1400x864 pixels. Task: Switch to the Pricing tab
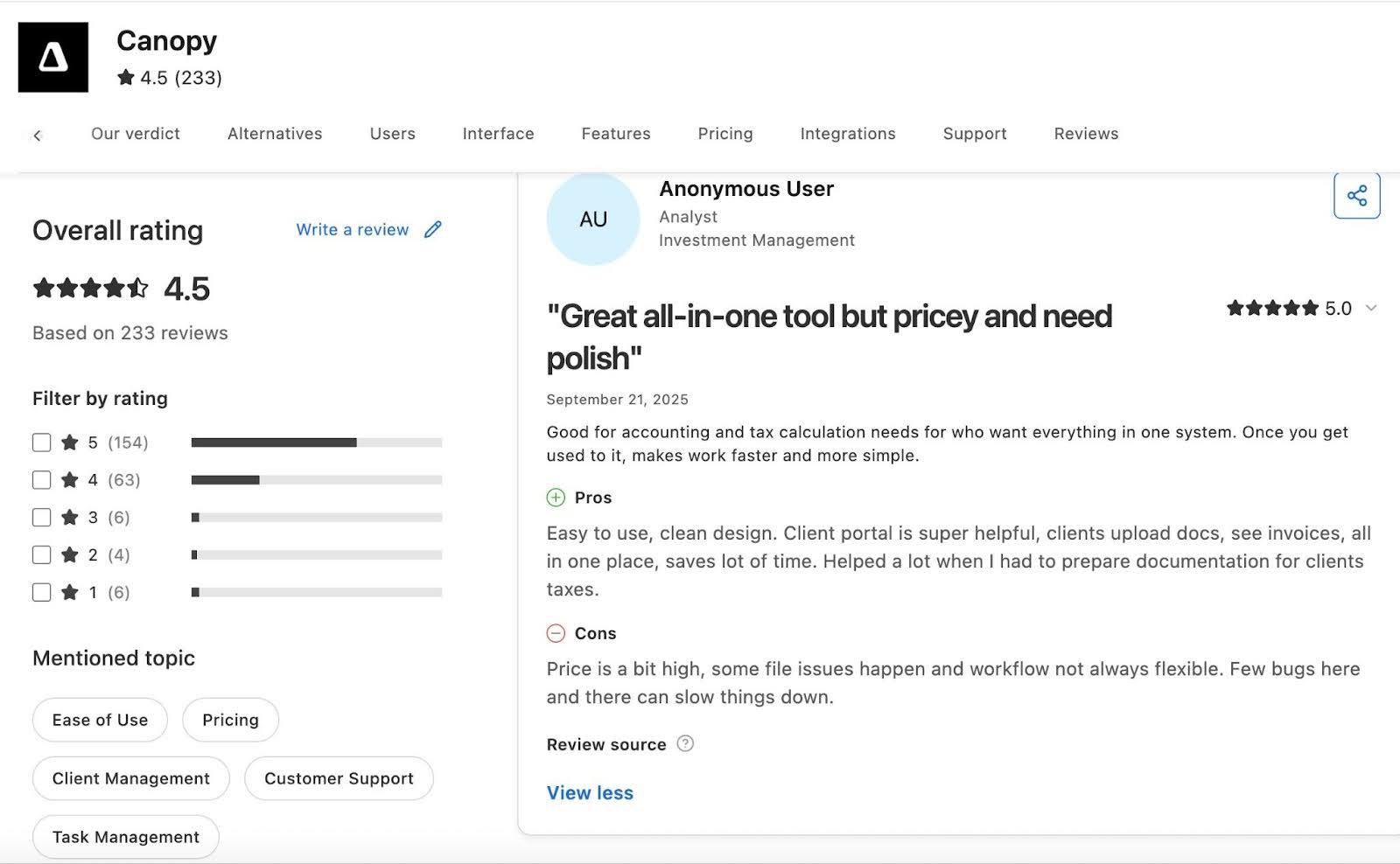[724, 134]
